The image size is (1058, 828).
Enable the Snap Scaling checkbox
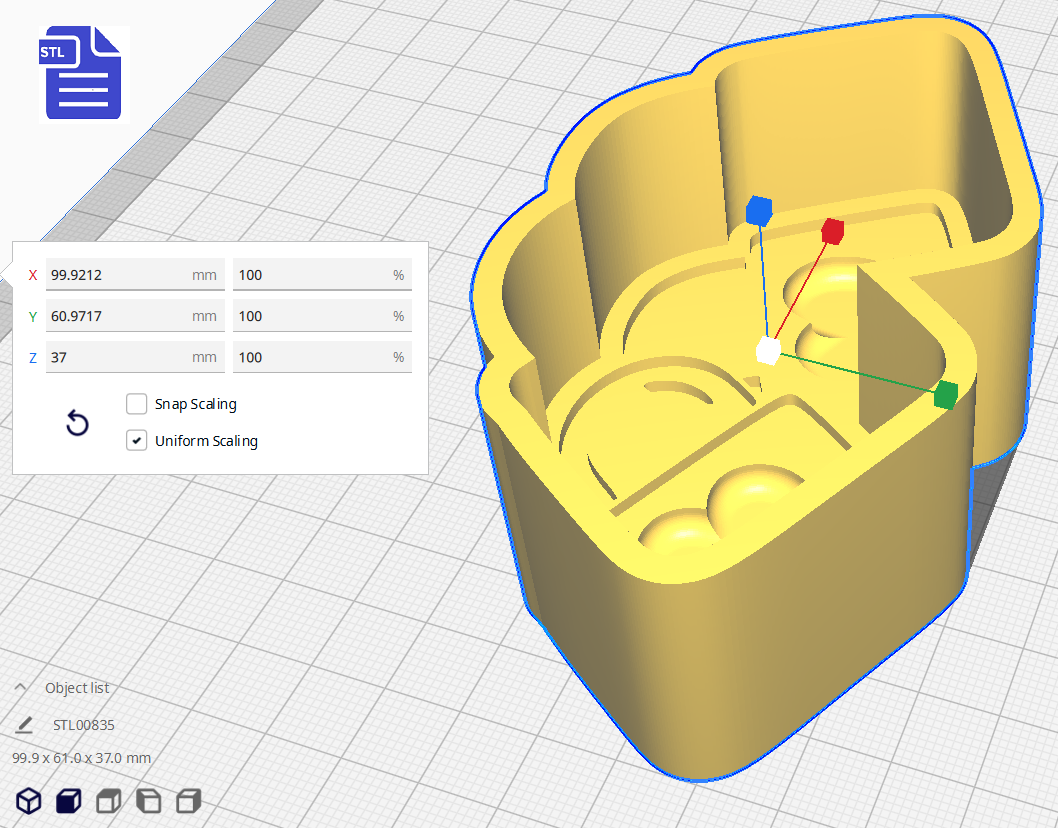coord(137,404)
